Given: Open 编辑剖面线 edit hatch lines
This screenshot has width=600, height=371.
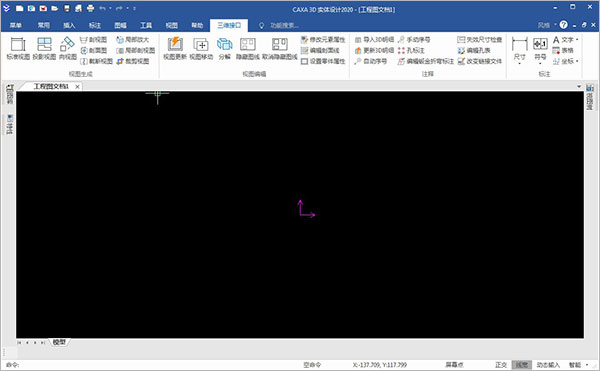Looking at the screenshot, I should pyautogui.click(x=320, y=50).
